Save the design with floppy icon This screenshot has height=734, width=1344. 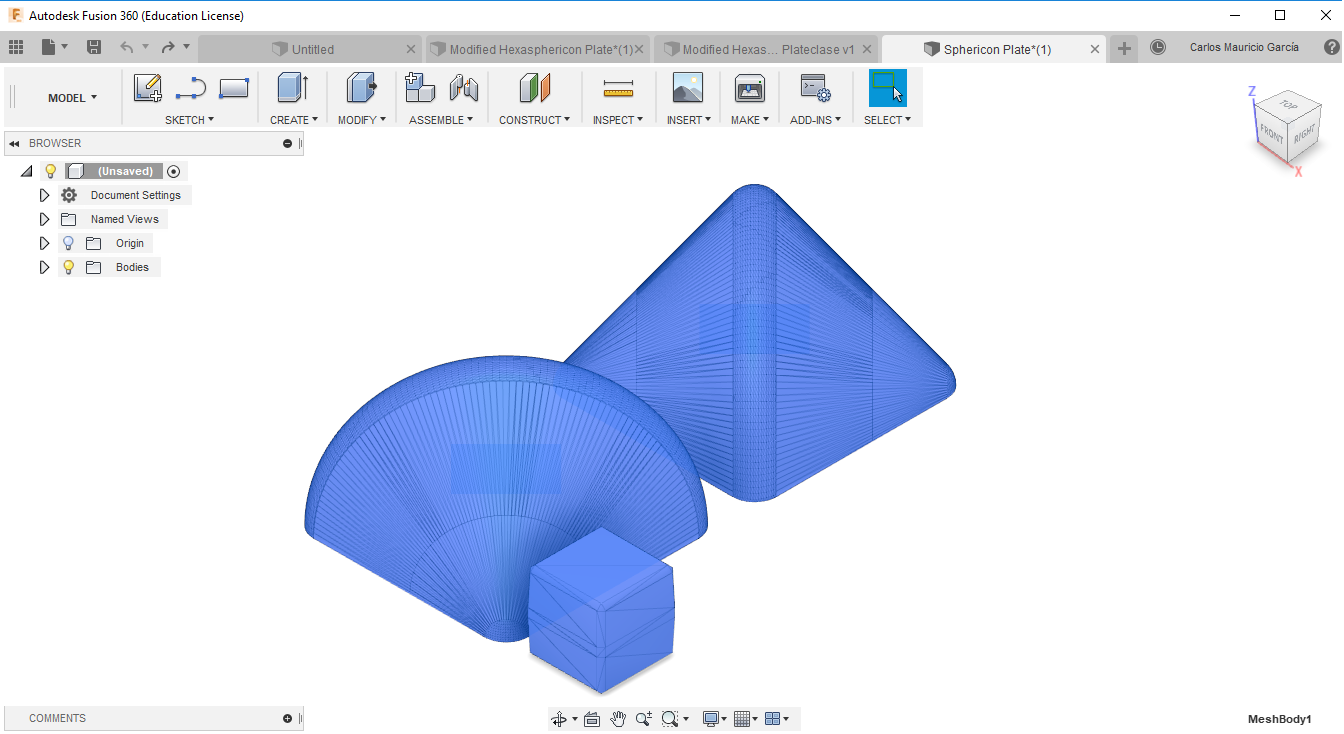(94, 47)
